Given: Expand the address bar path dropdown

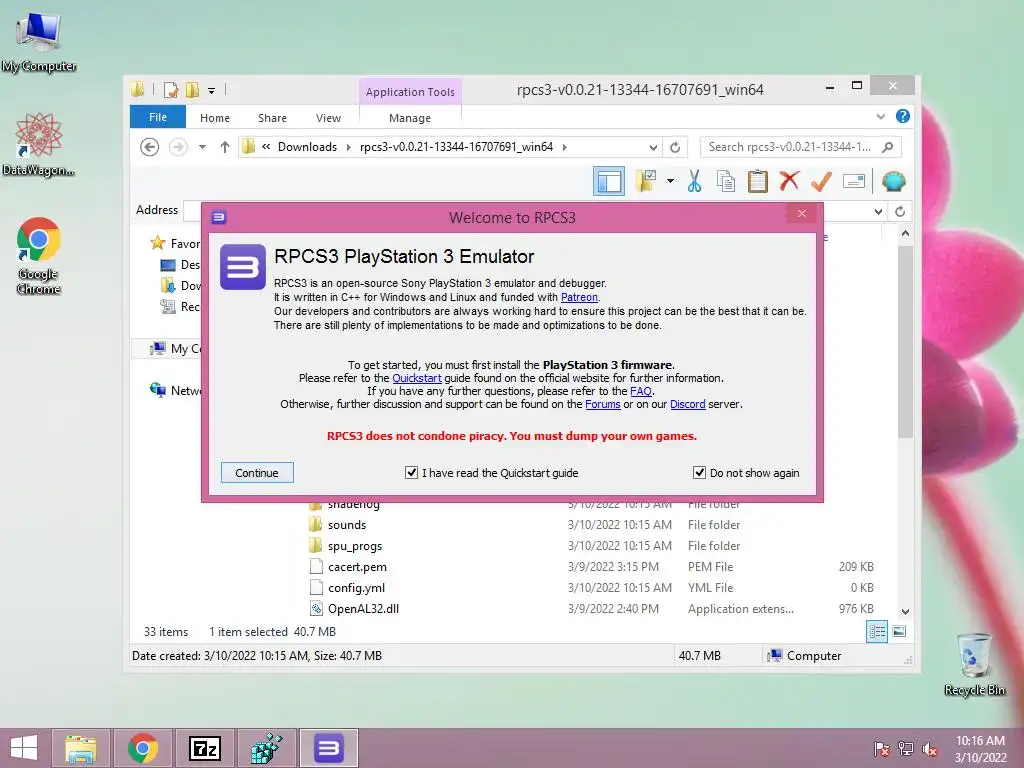Looking at the screenshot, I should click(x=653, y=147).
